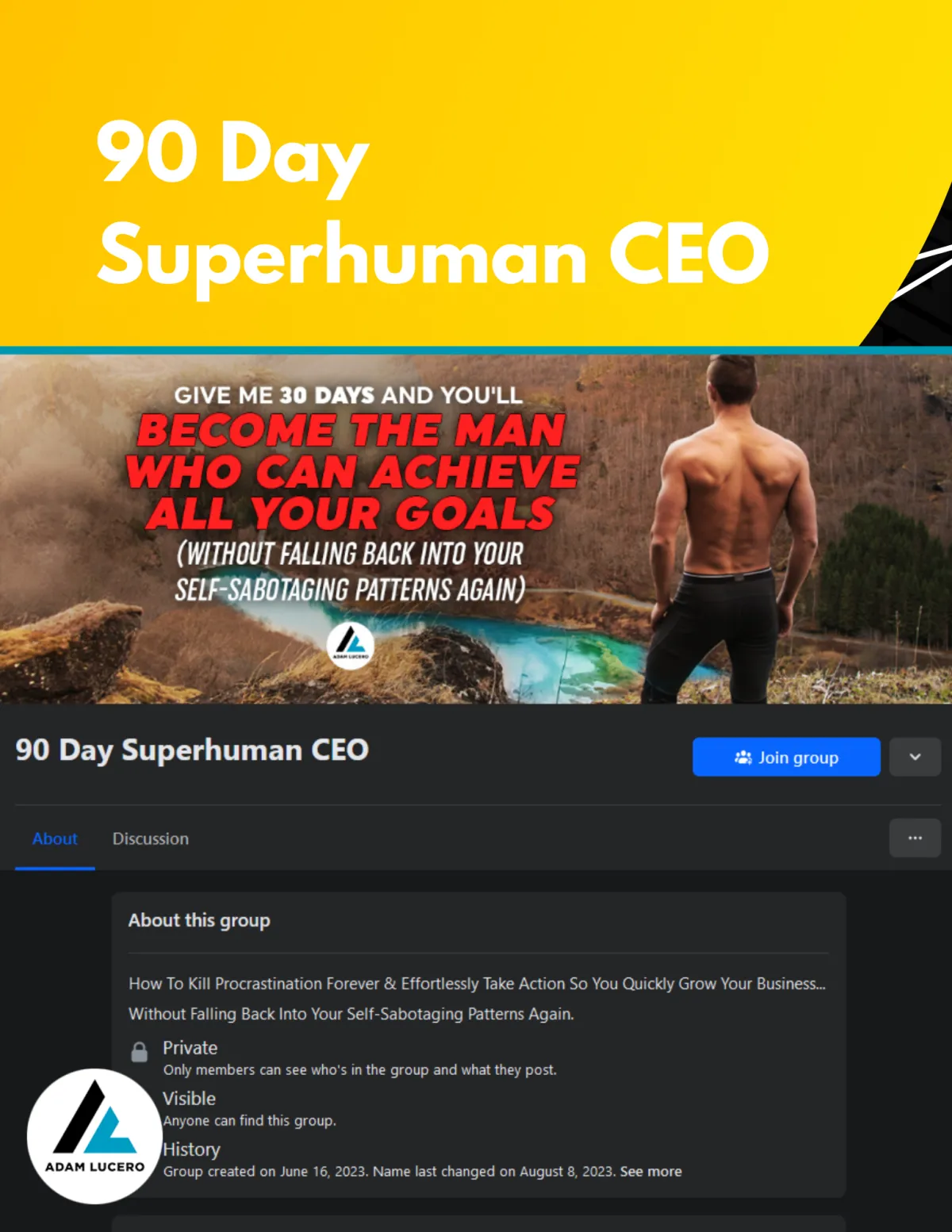Screen dimensions: 952x1232
Task: Click the 90 Day Superhuman CEO group title
Action: [x=192, y=750]
